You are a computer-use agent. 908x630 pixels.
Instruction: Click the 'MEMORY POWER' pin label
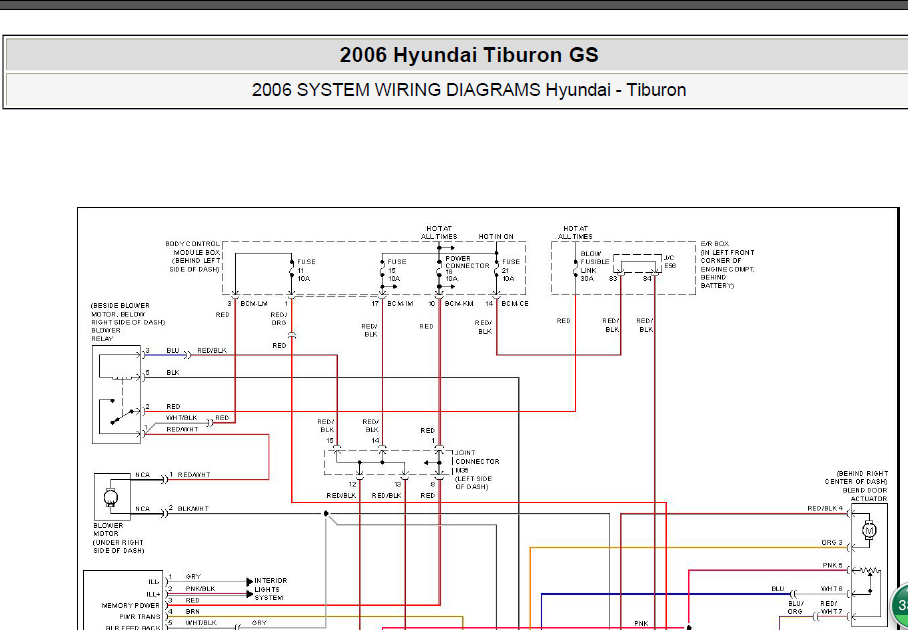coord(130,606)
